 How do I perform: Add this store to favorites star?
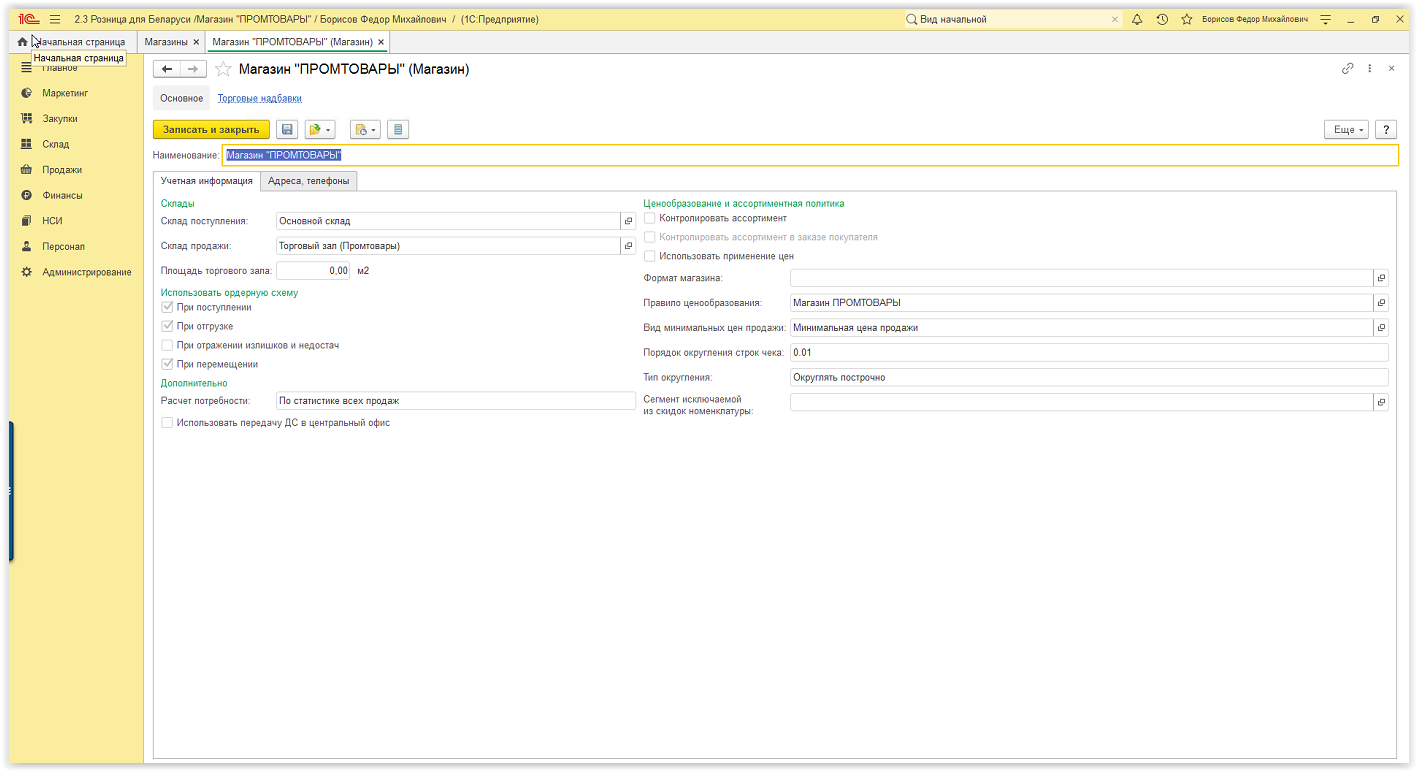pyautogui.click(x=224, y=69)
